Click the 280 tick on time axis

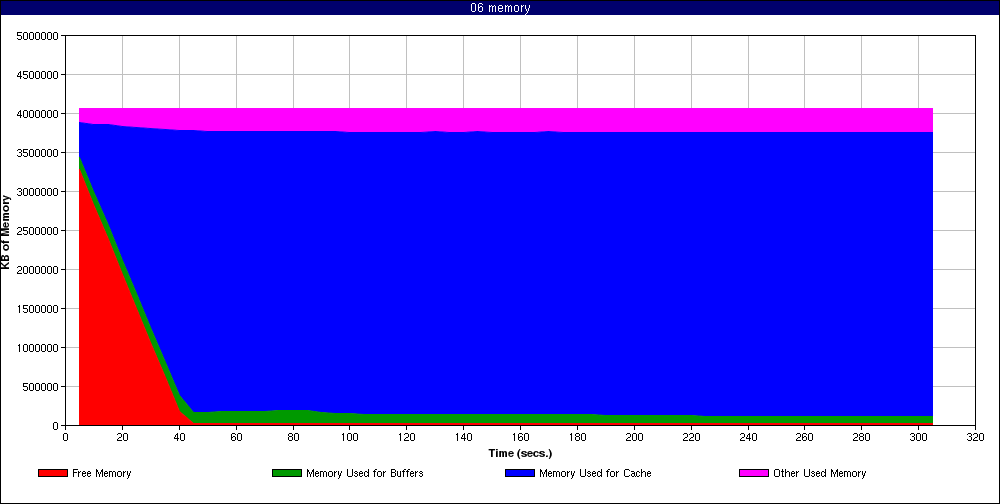click(862, 438)
